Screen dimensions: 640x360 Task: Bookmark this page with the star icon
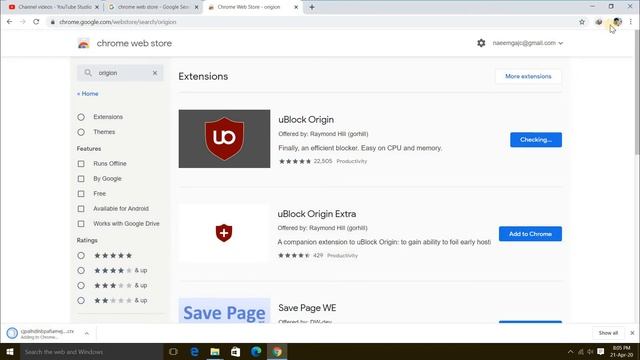[x=582, y=22]
